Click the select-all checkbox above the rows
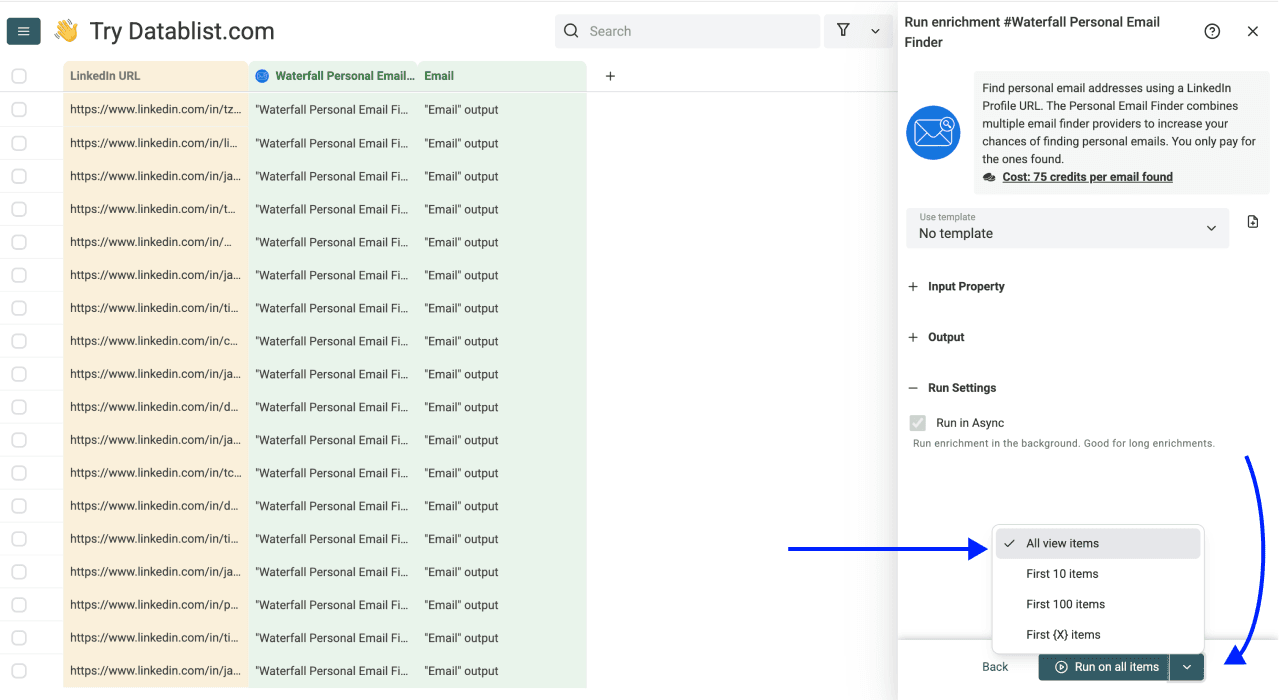 click(x=18, y=75)
